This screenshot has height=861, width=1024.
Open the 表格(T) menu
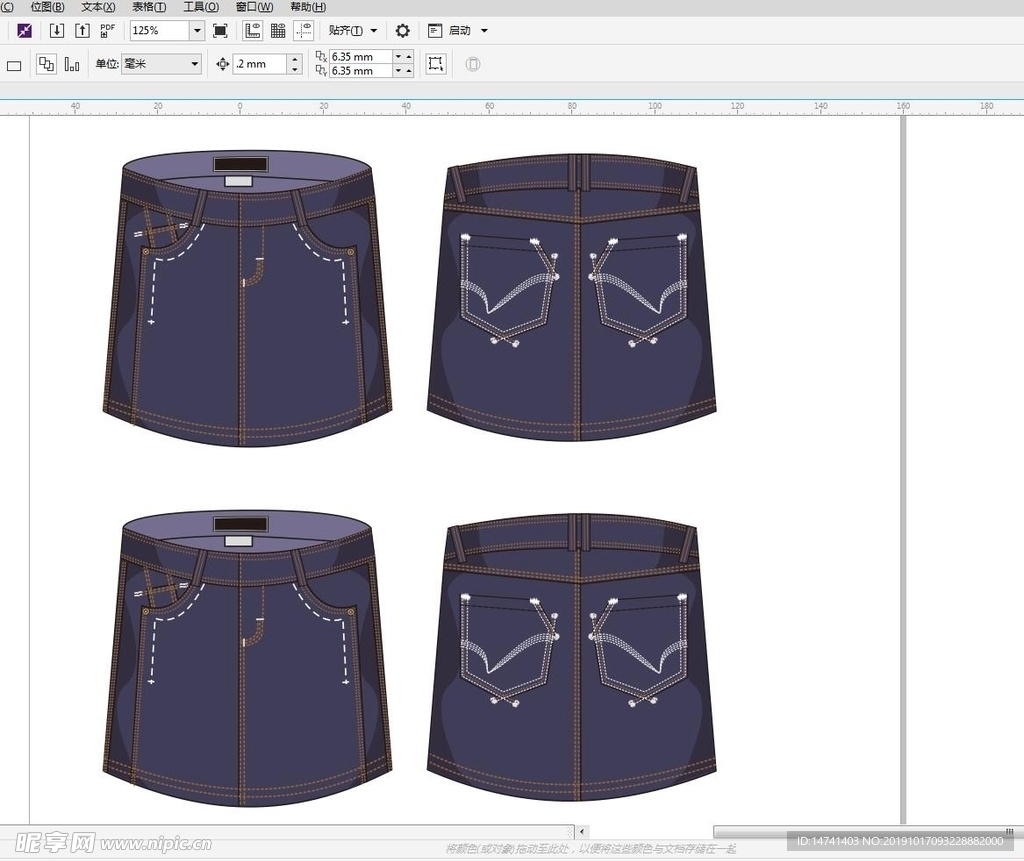pos(149,7)
